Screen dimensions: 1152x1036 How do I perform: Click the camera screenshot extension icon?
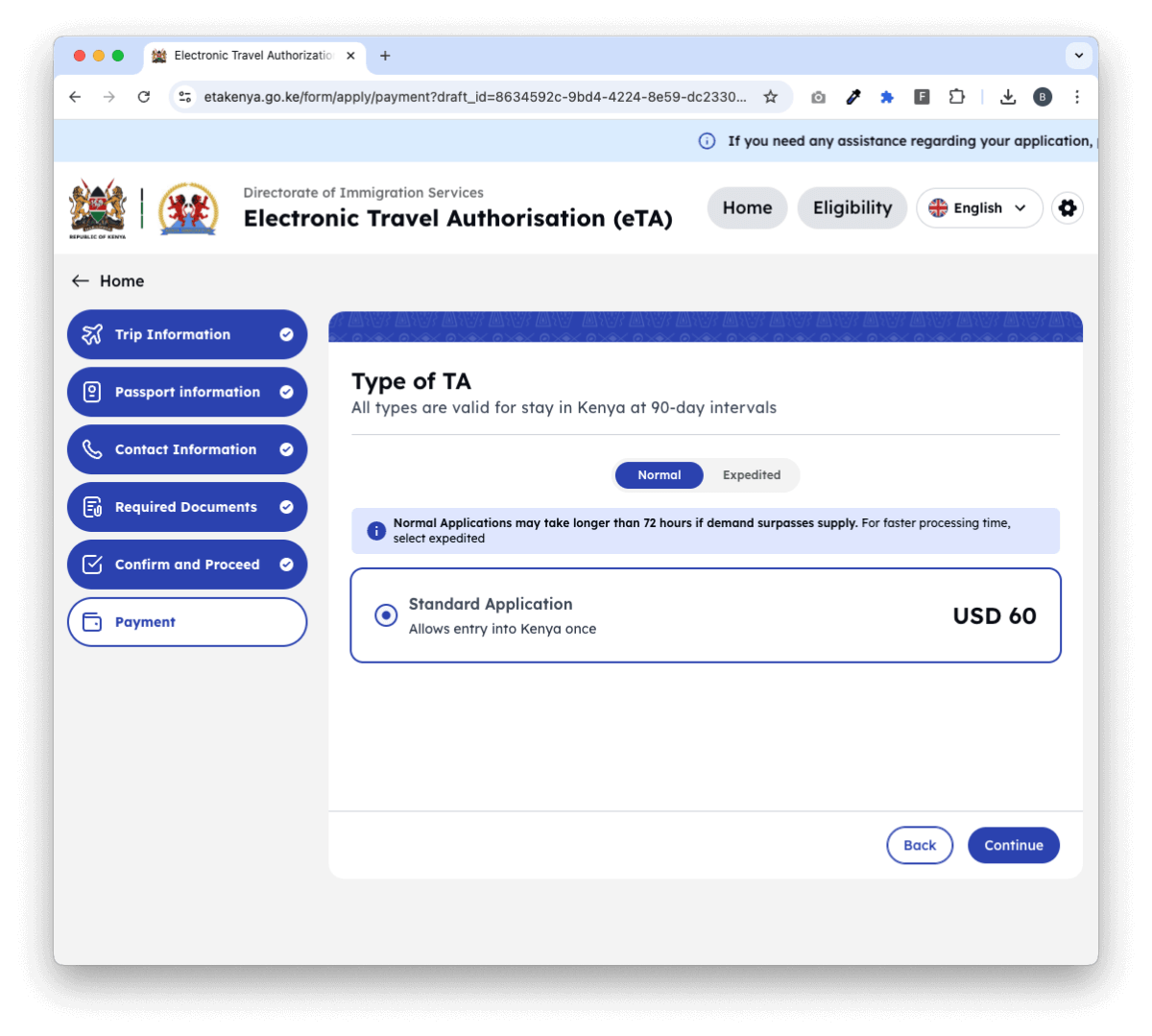coord(818,97)
